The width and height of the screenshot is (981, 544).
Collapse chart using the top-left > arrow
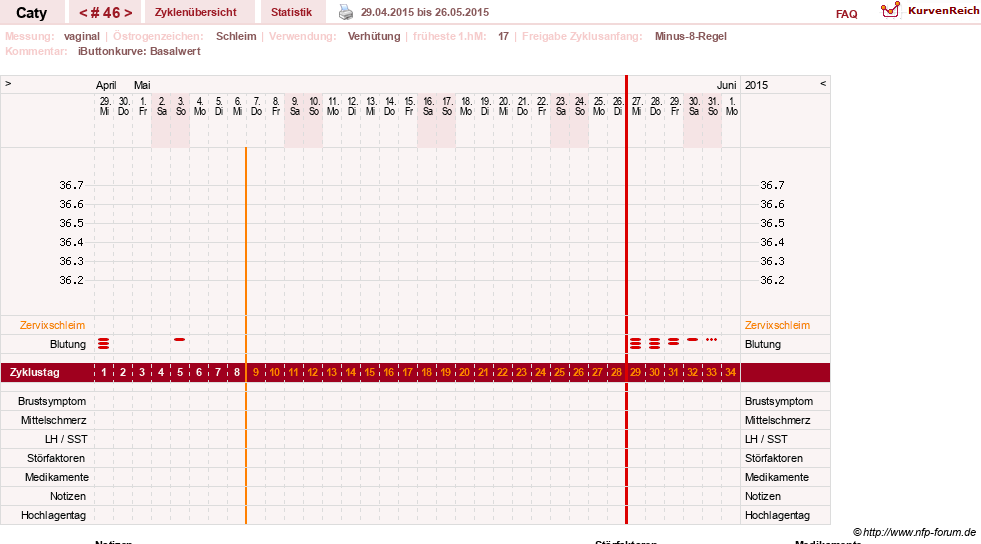[x=8, y=83]
